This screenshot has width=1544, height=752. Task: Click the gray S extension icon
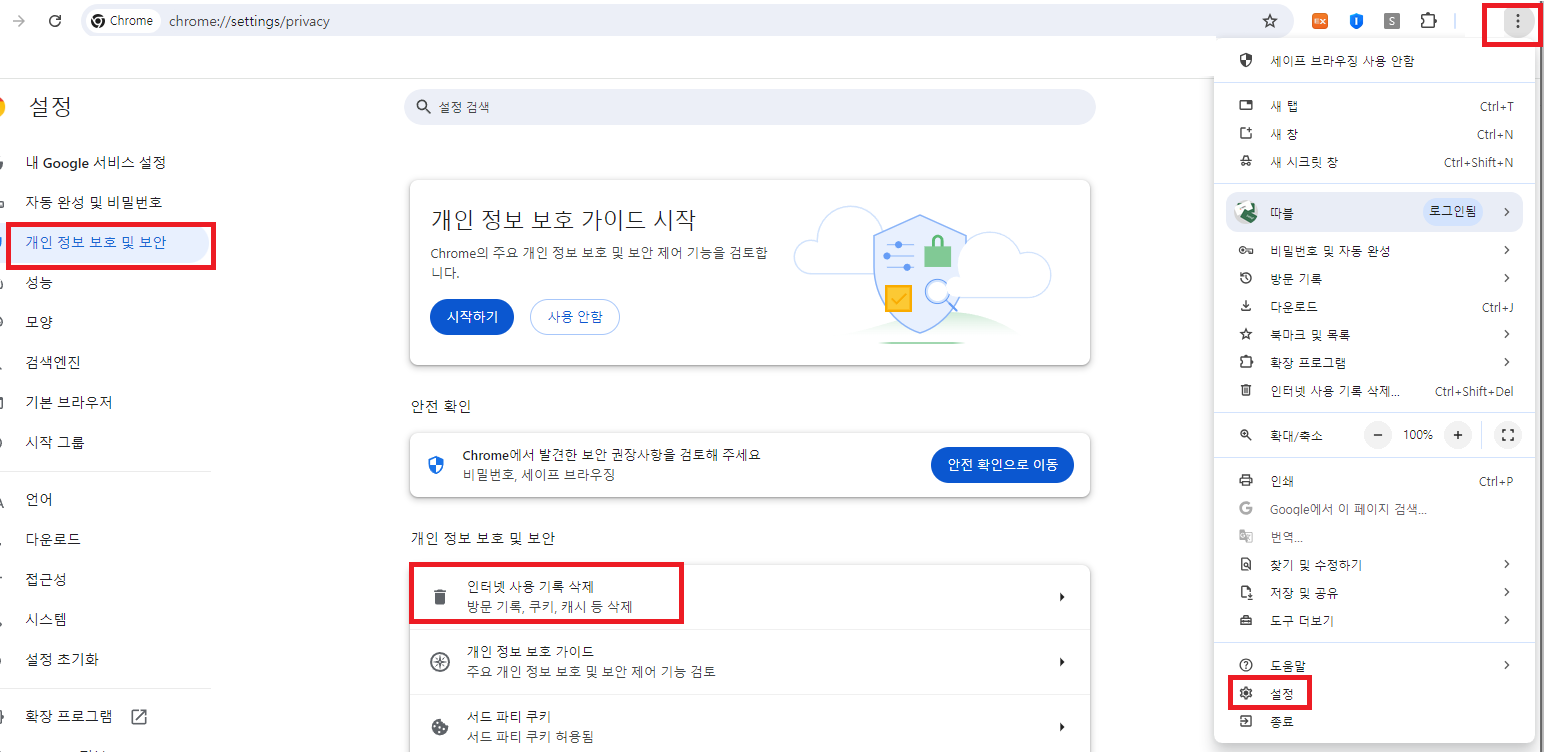tap(1392, 21)
